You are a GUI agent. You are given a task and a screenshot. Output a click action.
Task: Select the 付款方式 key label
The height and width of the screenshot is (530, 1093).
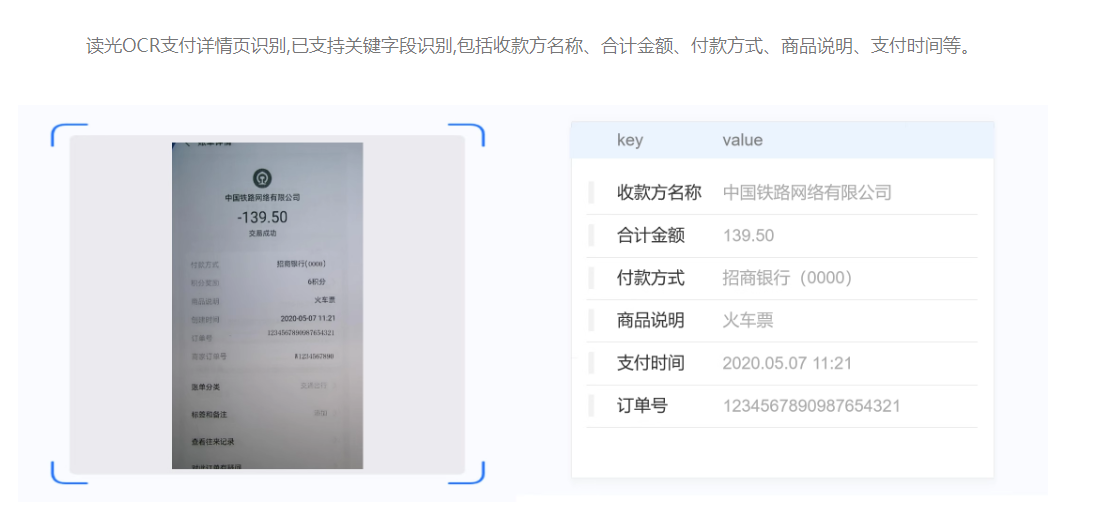[651, 278]
